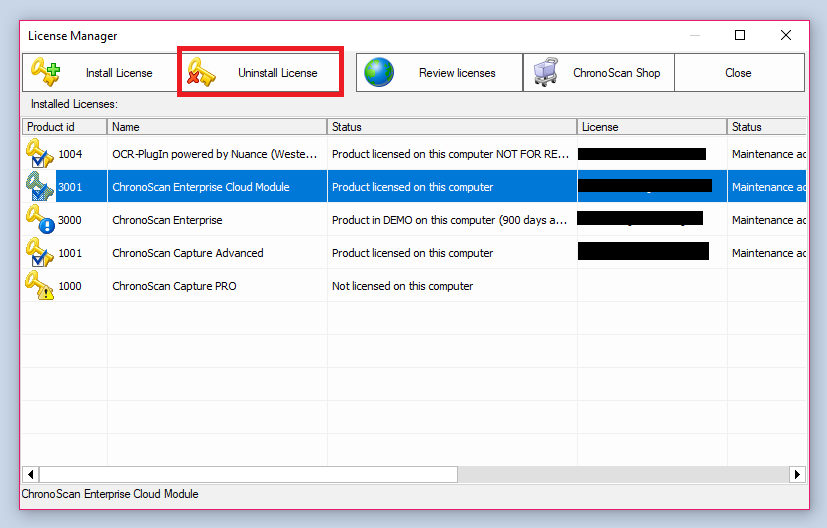Click the last Status column header at right
This screenshot has width=827, height=528.
point(766,127)
